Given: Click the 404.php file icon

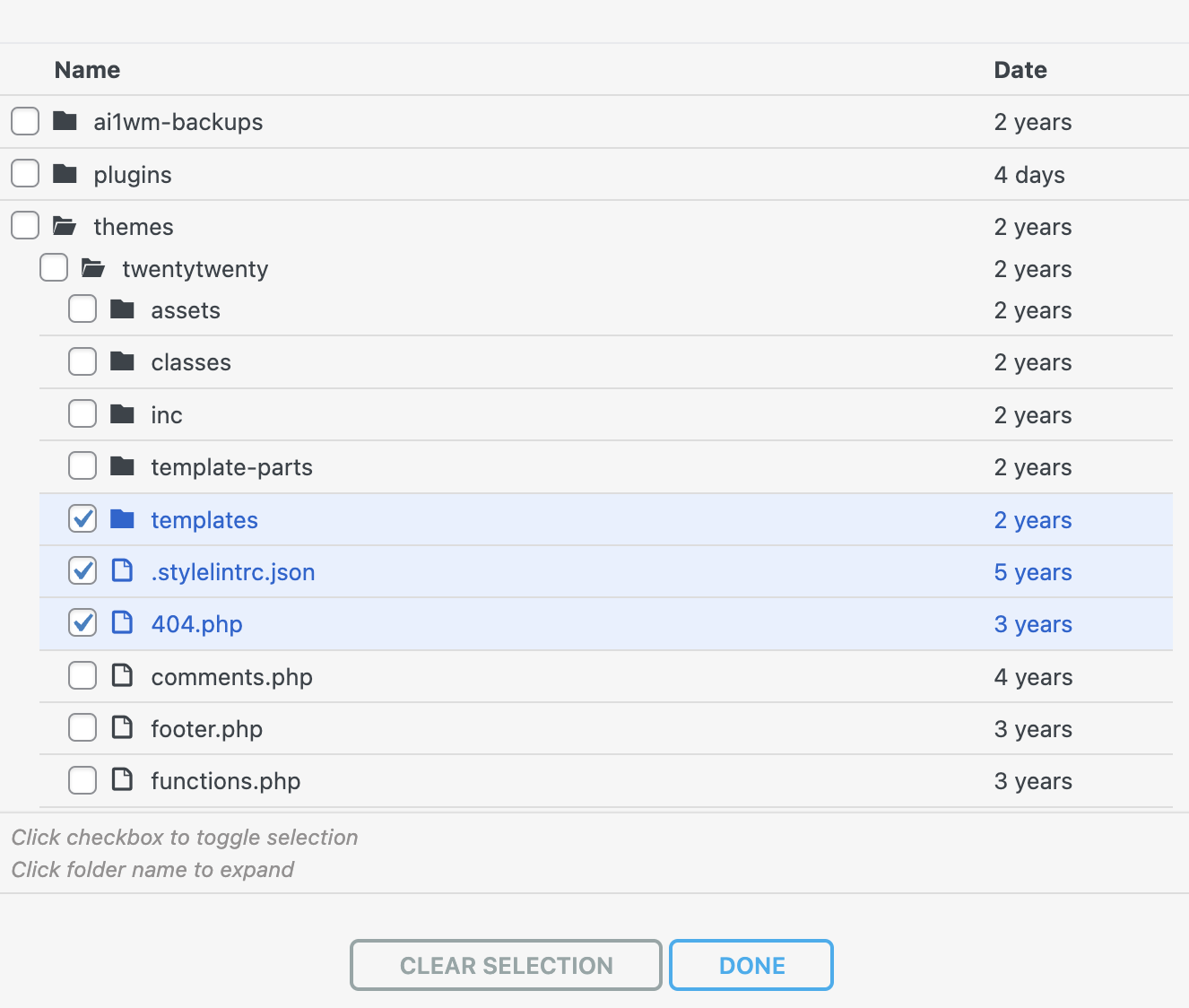Looking at the screenshot, I should click(122, 623).
